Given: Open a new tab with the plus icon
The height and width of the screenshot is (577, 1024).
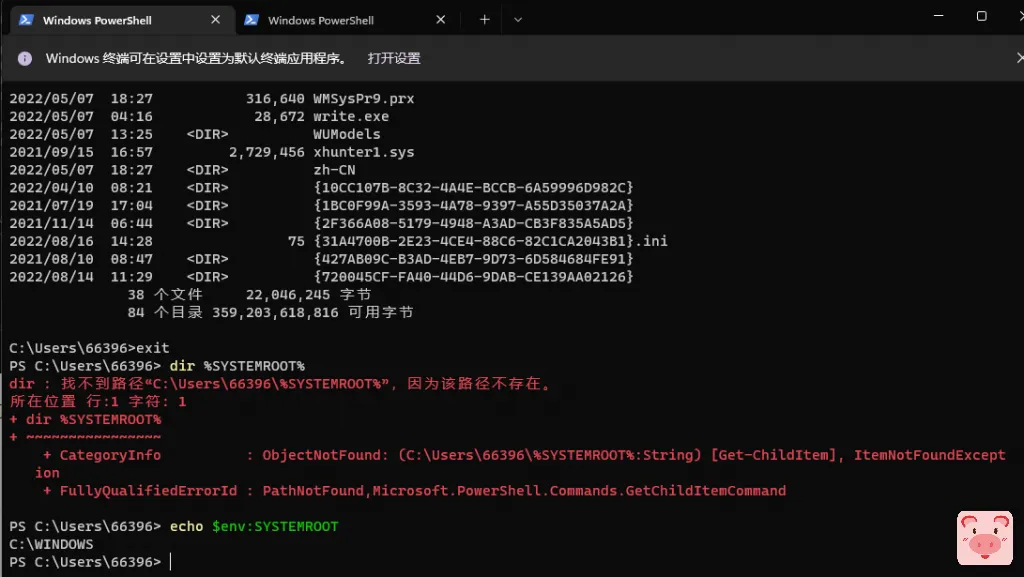Looking at the screenshot, I should pos(485,20).
